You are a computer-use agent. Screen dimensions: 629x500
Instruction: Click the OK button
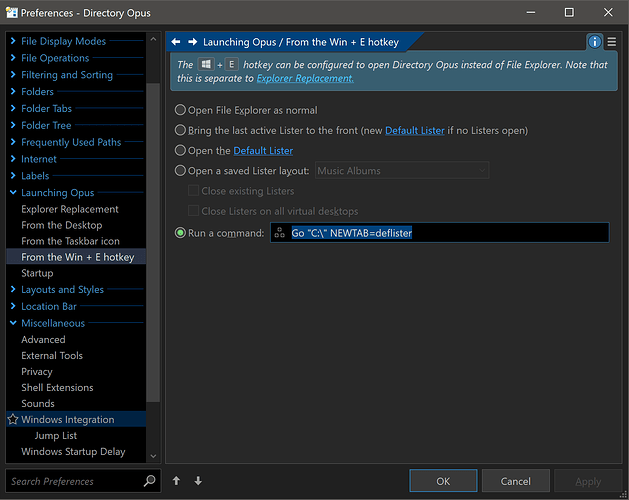443,481
